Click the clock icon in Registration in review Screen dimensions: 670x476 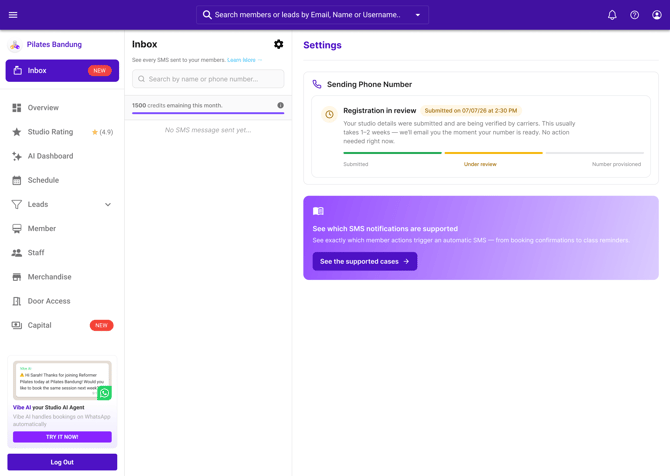click(x=329, y=114)
